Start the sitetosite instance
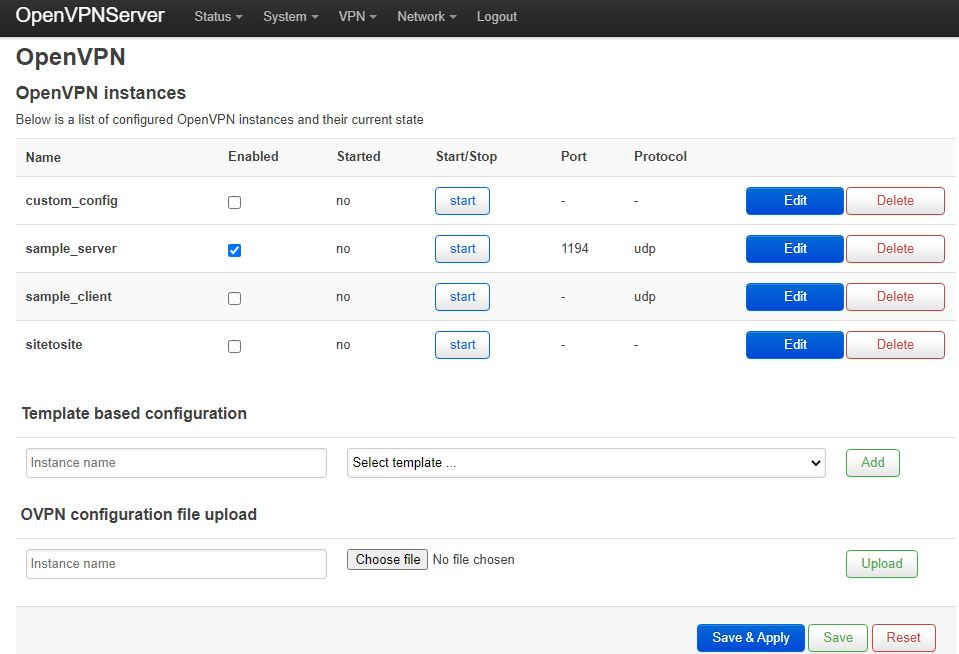The height and width of the screenshot is (654, 959). [462, 345]
